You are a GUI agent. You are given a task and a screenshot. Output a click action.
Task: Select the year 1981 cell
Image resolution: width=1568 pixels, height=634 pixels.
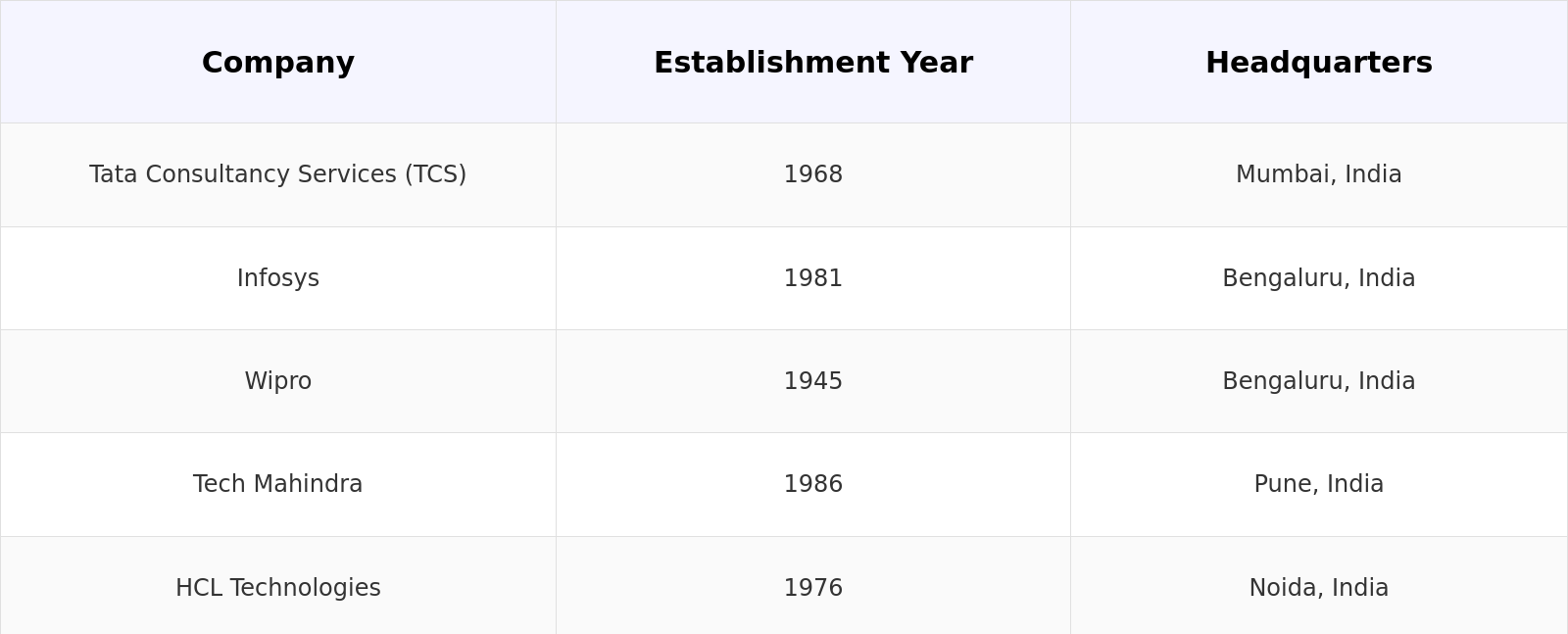click(812, 278)
